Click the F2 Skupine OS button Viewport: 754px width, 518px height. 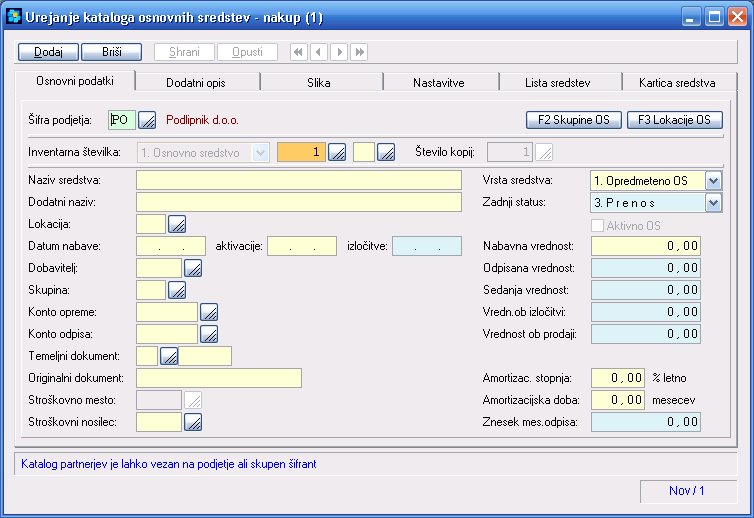tap(573, 120)
